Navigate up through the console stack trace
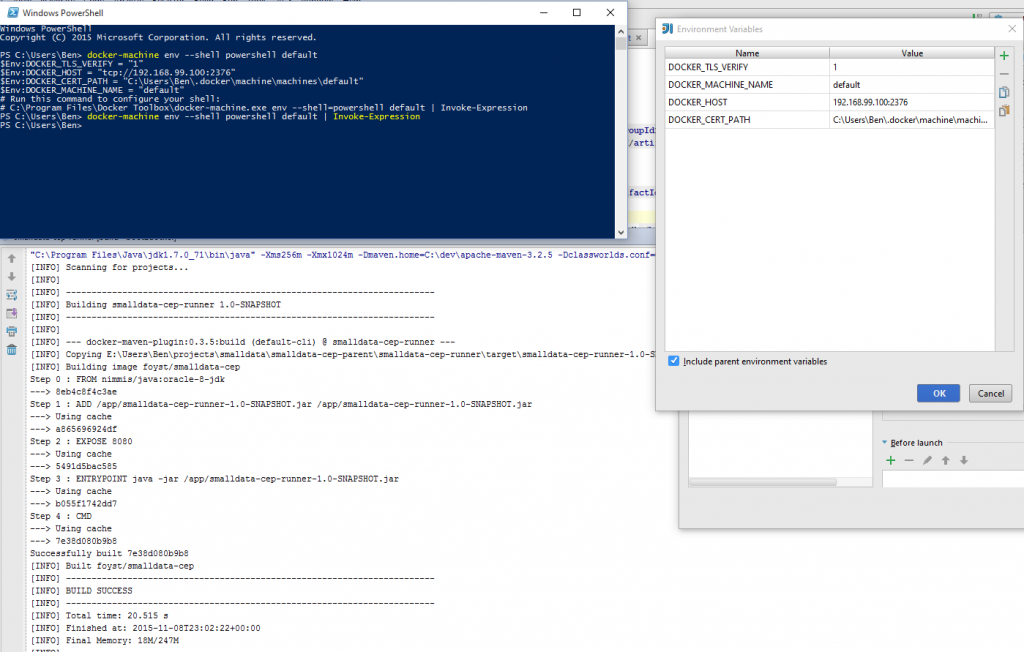Viewport: 1024px width, 652px height. pos(11,260)
